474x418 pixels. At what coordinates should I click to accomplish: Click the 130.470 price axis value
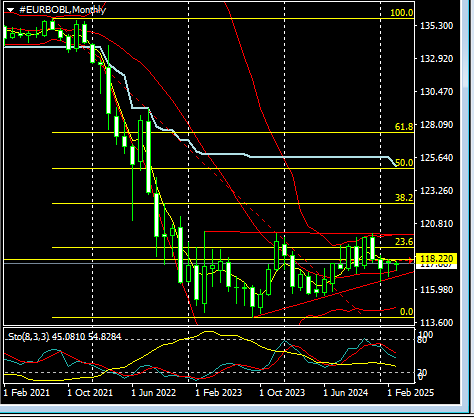coord(437,91)
